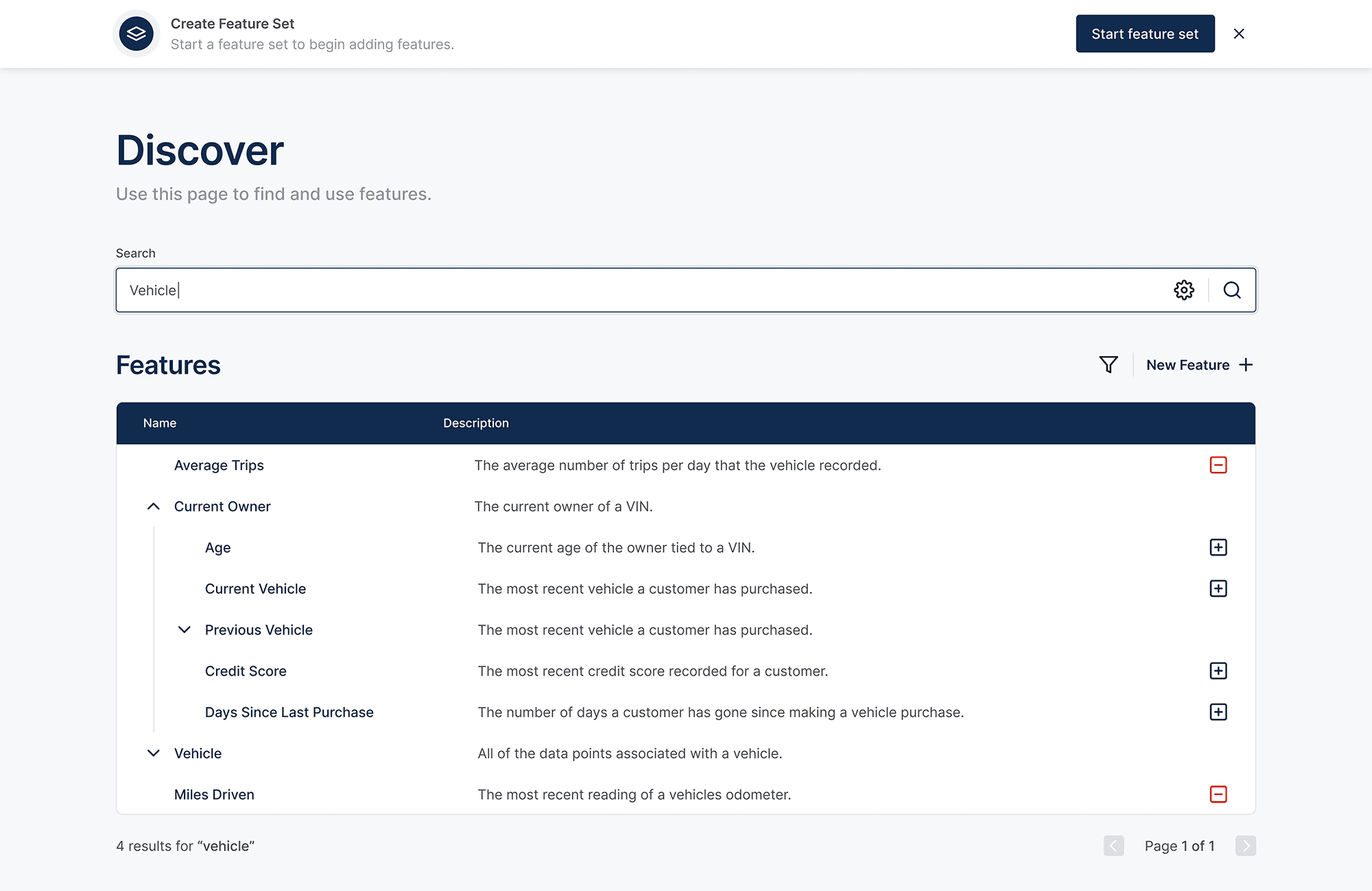The image size is (1372, 891).
Task: Dismiss the Create Feature Set banner
Action: [1239, 34]
